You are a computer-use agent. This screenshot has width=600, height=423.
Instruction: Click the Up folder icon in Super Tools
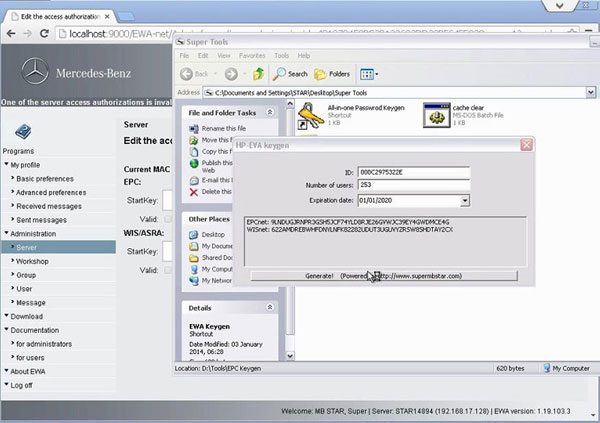click(259, 73)
